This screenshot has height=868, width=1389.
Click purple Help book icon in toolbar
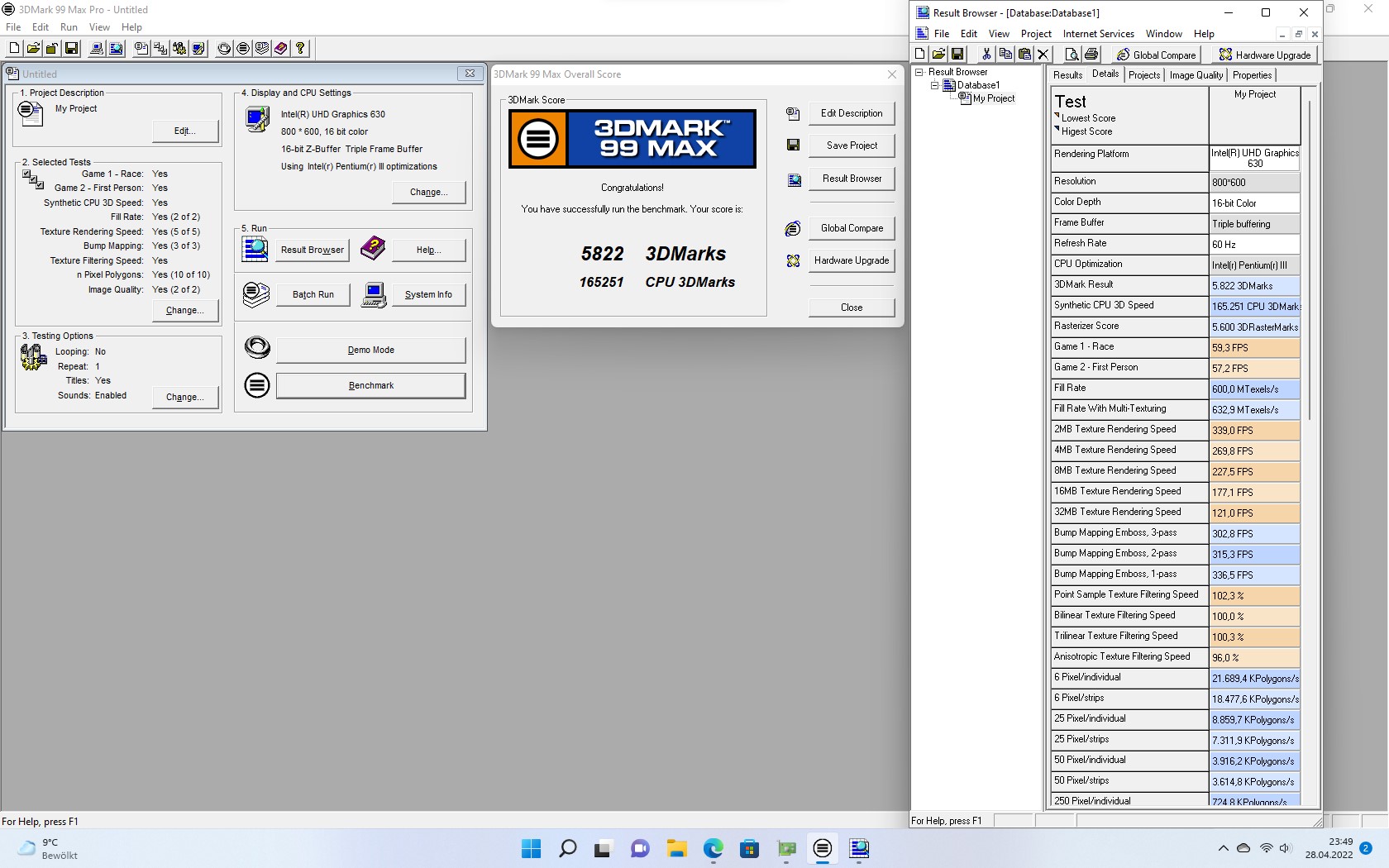[281, 49]
